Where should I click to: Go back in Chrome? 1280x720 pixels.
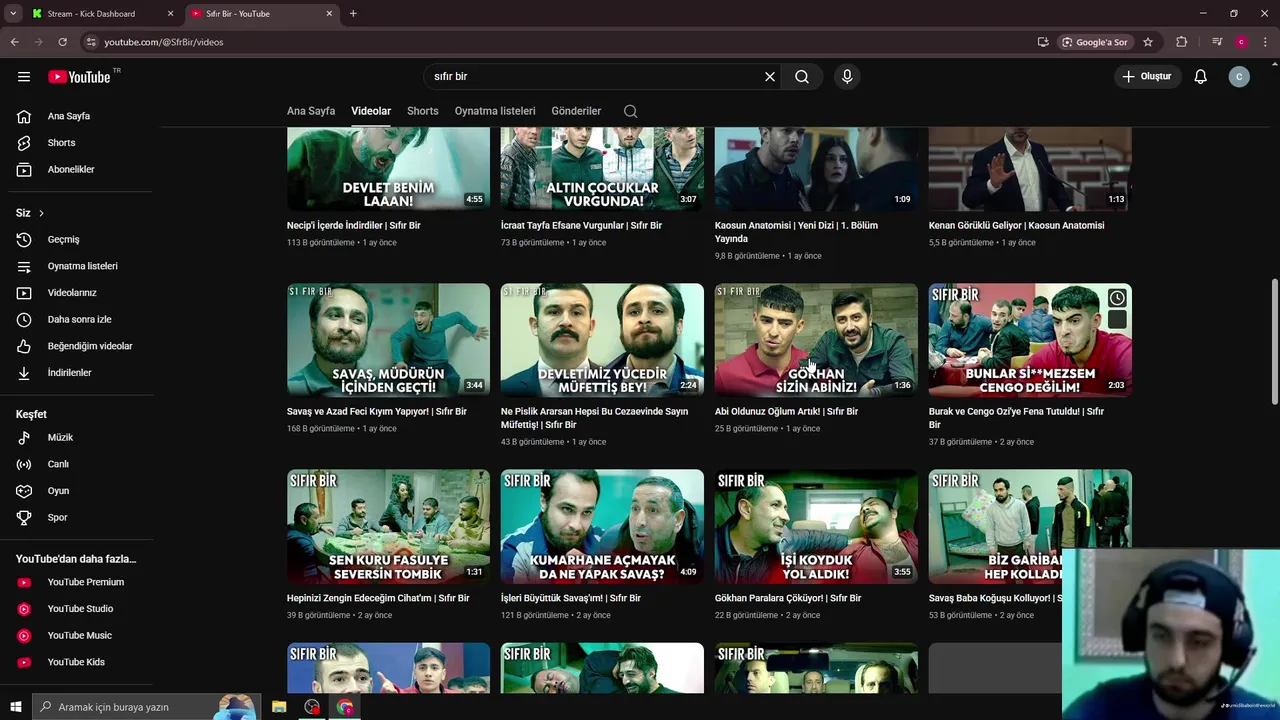14,42
